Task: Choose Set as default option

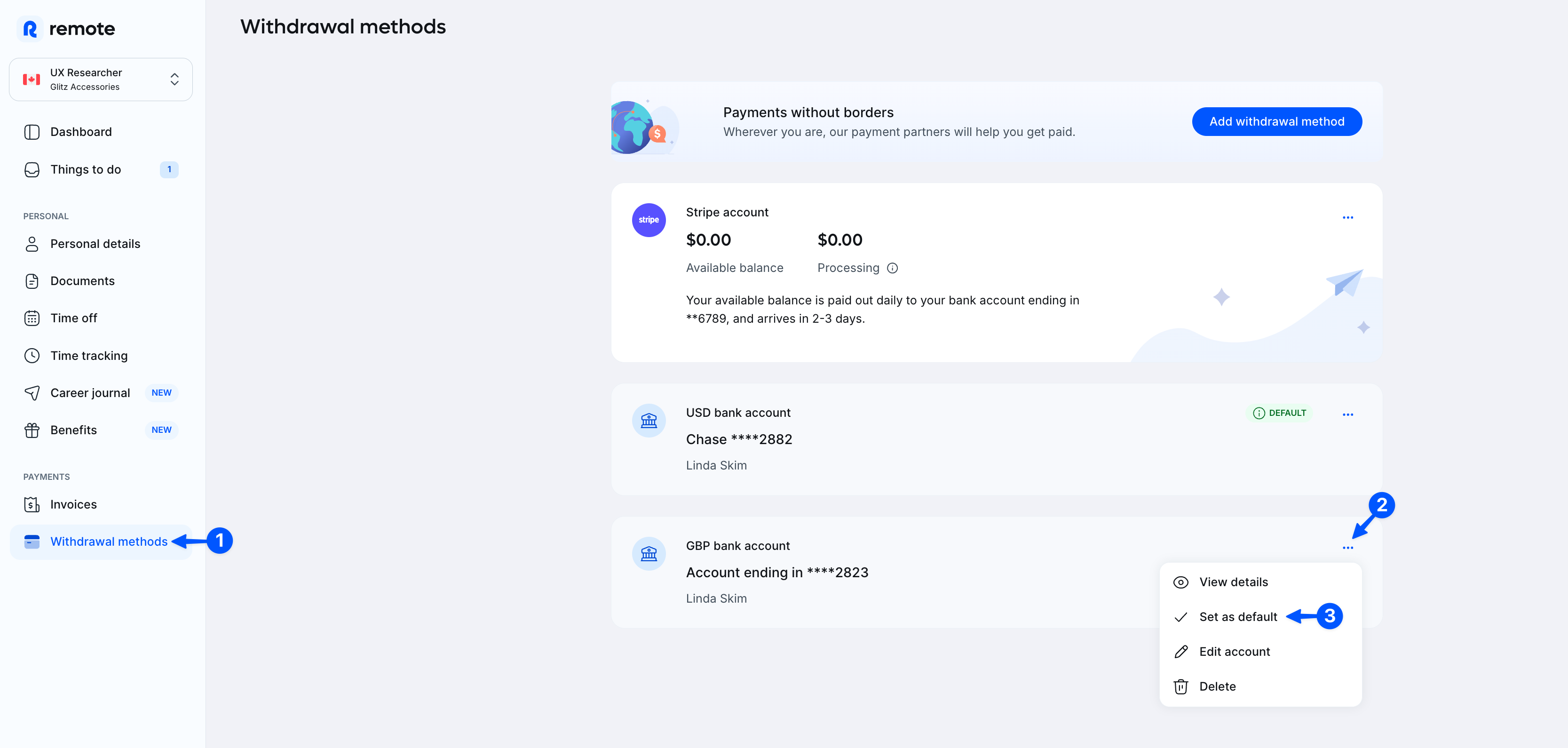Action: pyautogui.click(x=1260, y=617)
